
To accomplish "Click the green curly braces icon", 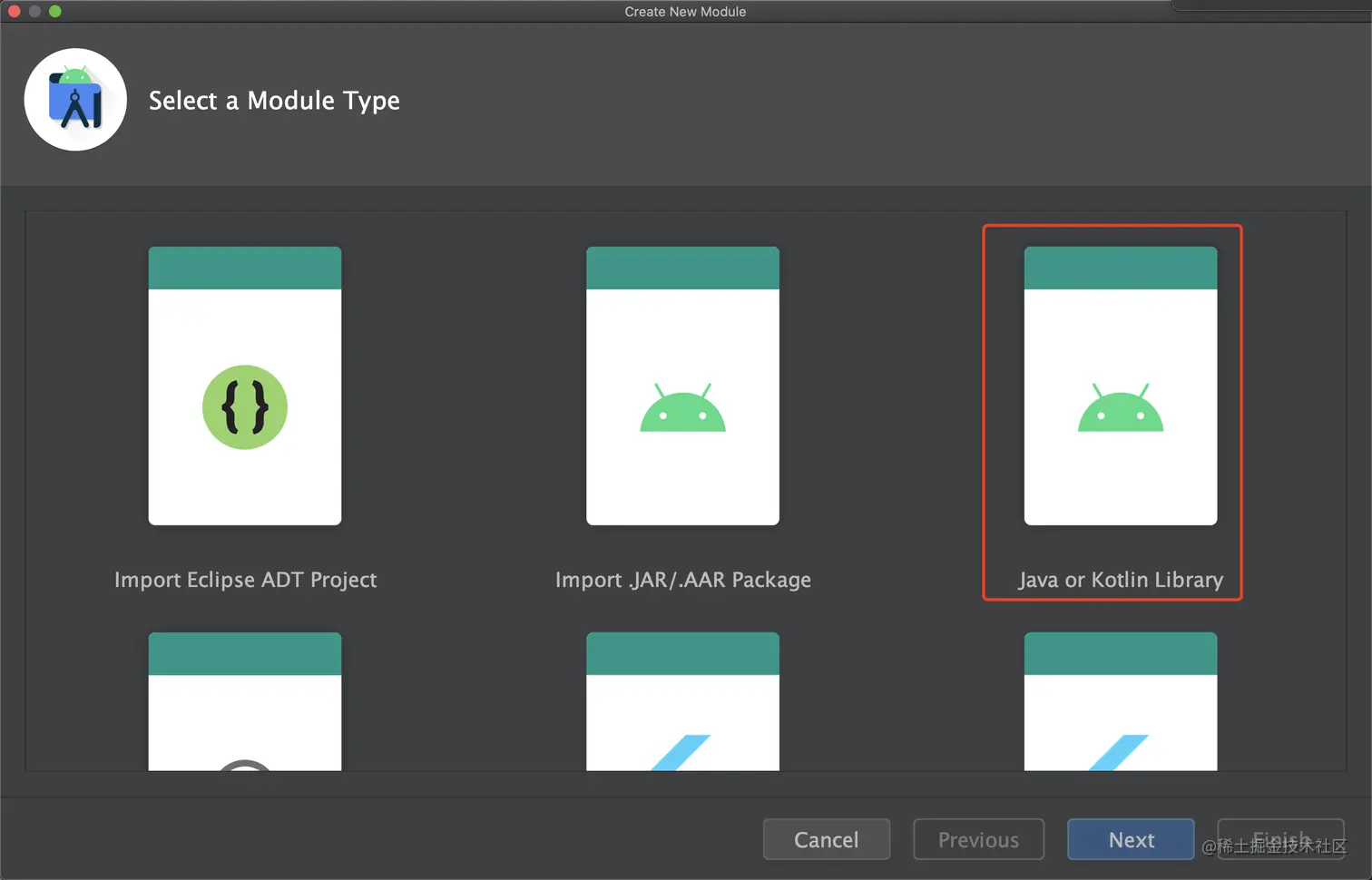I will (x=245, y=407).
